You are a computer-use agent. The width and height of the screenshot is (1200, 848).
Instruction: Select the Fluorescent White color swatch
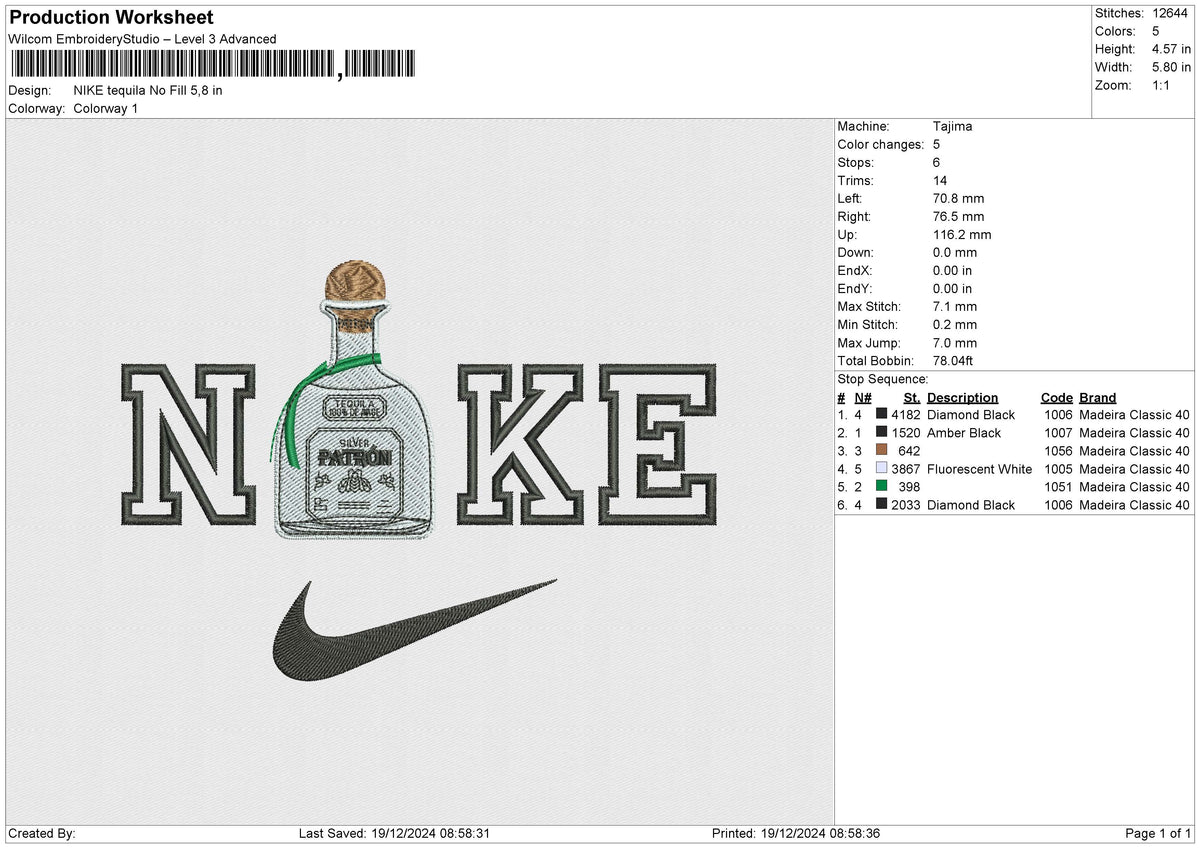point(881,469)
